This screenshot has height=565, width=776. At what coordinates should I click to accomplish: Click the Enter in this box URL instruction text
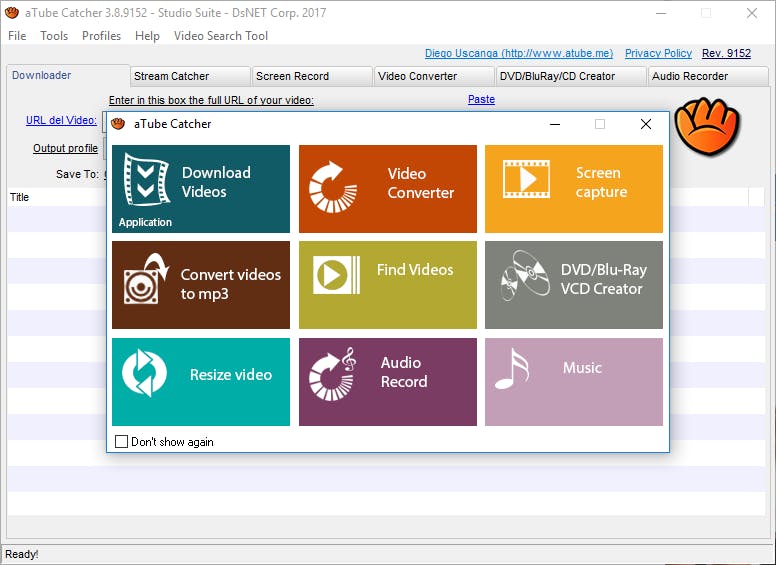pyautogui.click(x=211, y=100)
